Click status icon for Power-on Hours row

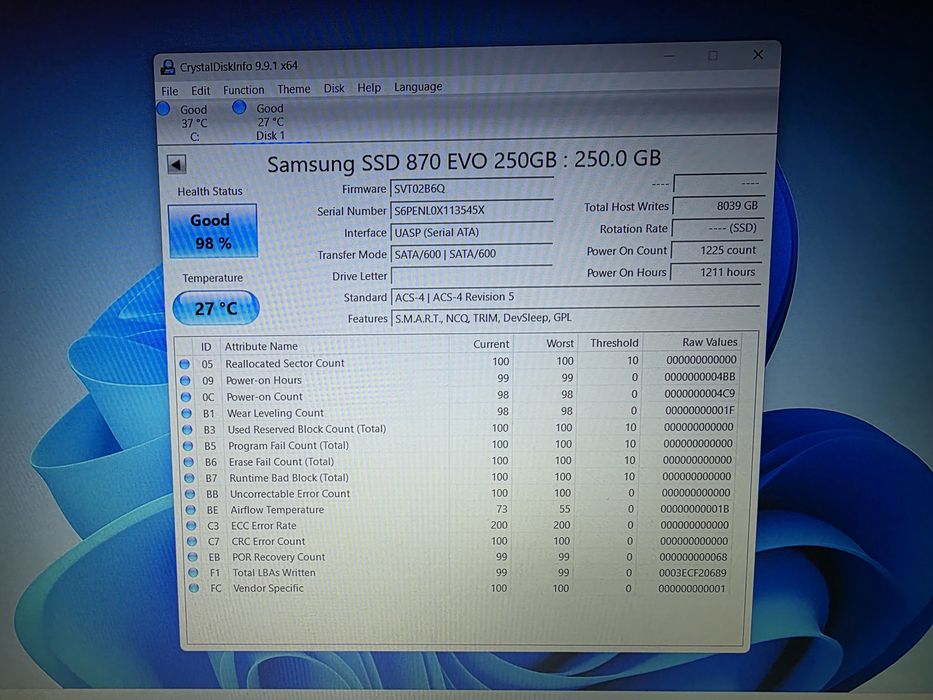click(x=185, y=380)
